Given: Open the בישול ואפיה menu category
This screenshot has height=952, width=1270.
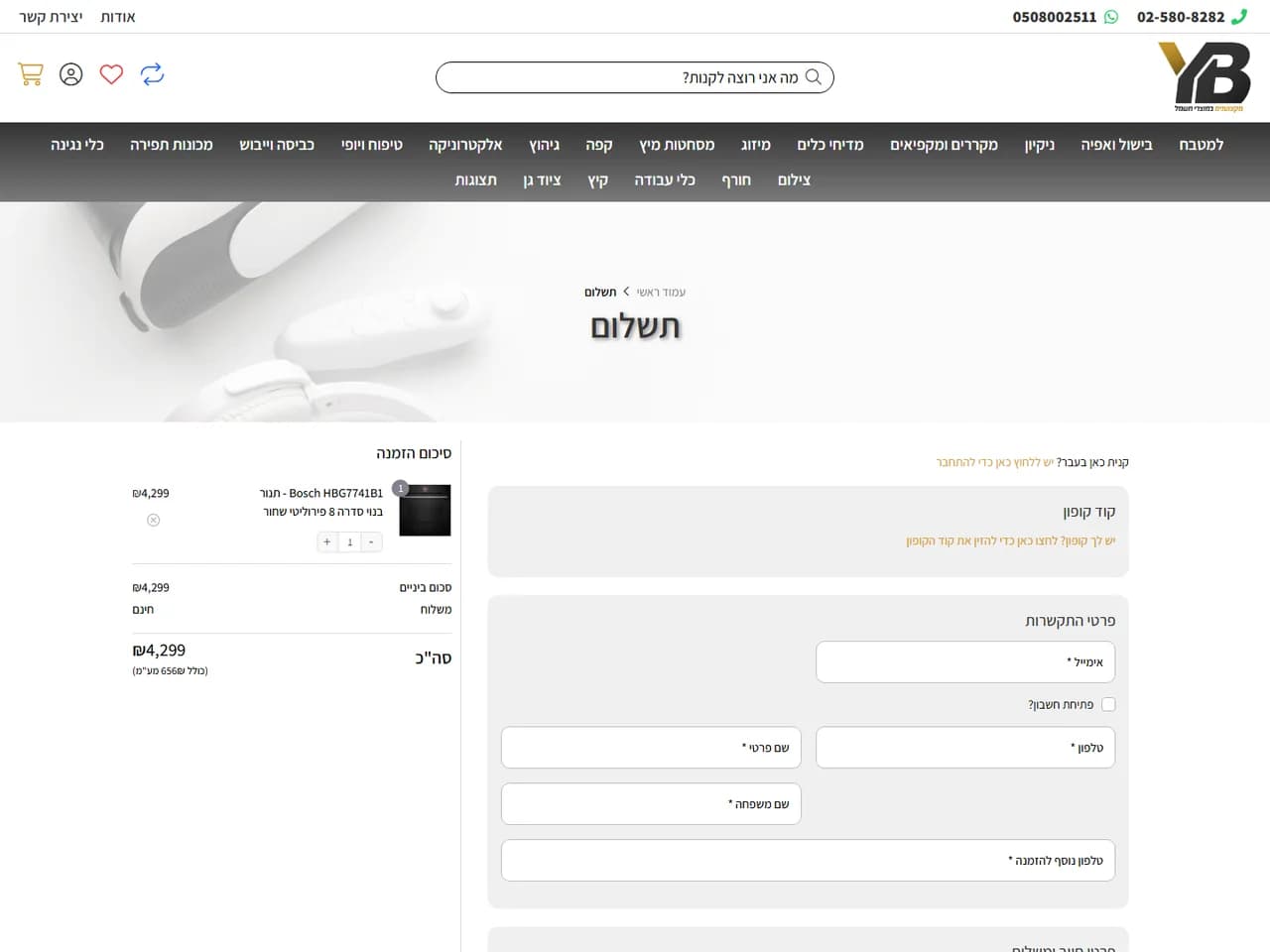Looking at the screenshot, I should 1116,145.
